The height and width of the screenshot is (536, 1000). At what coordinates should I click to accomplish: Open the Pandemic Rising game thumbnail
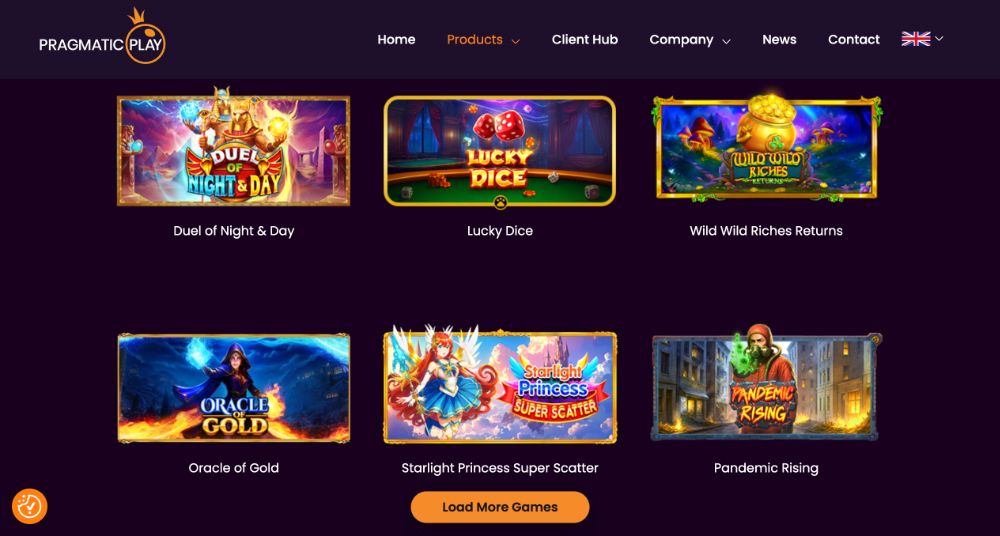pos(767,385)
